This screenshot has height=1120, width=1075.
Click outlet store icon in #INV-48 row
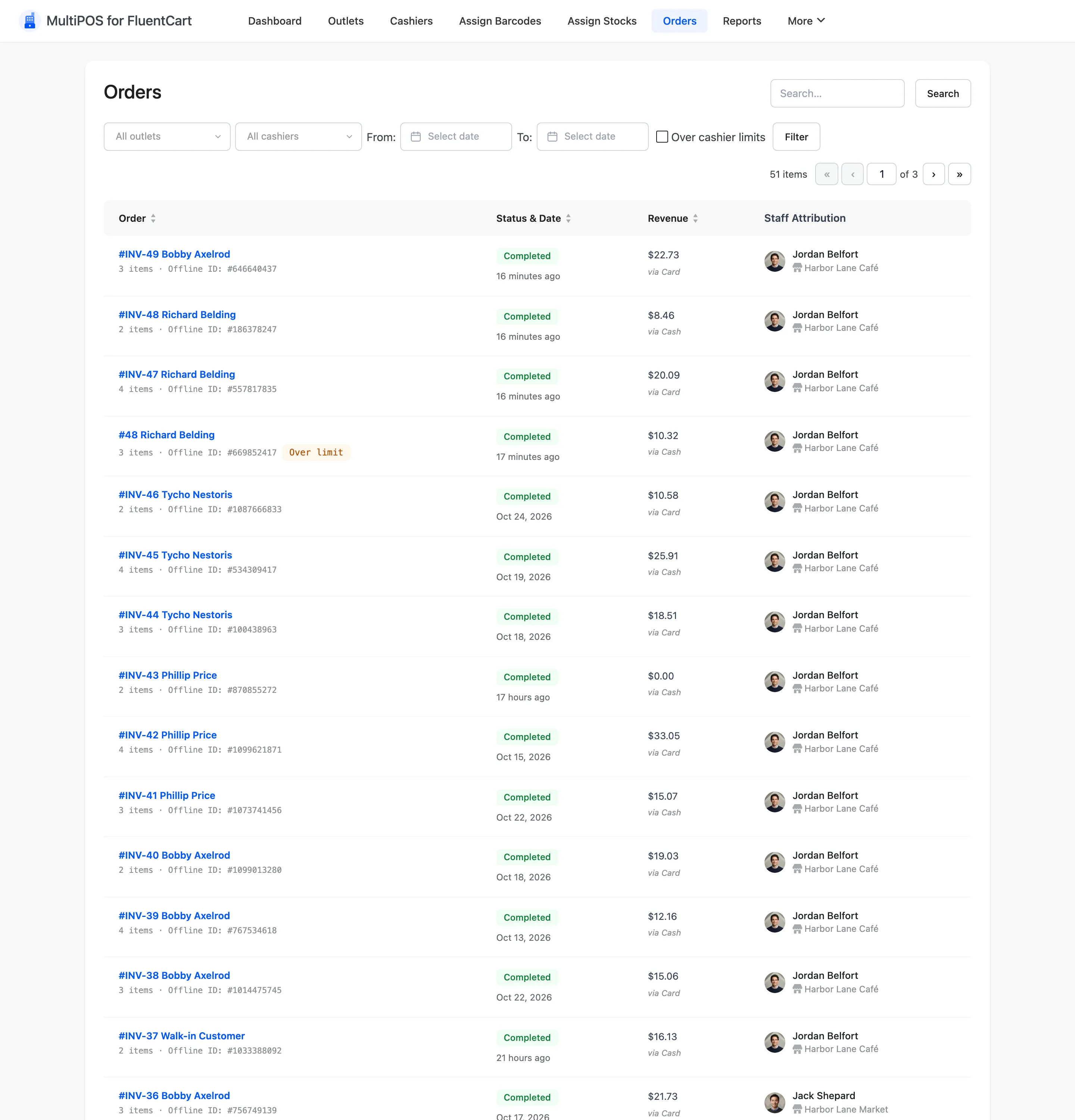(797, 328)
